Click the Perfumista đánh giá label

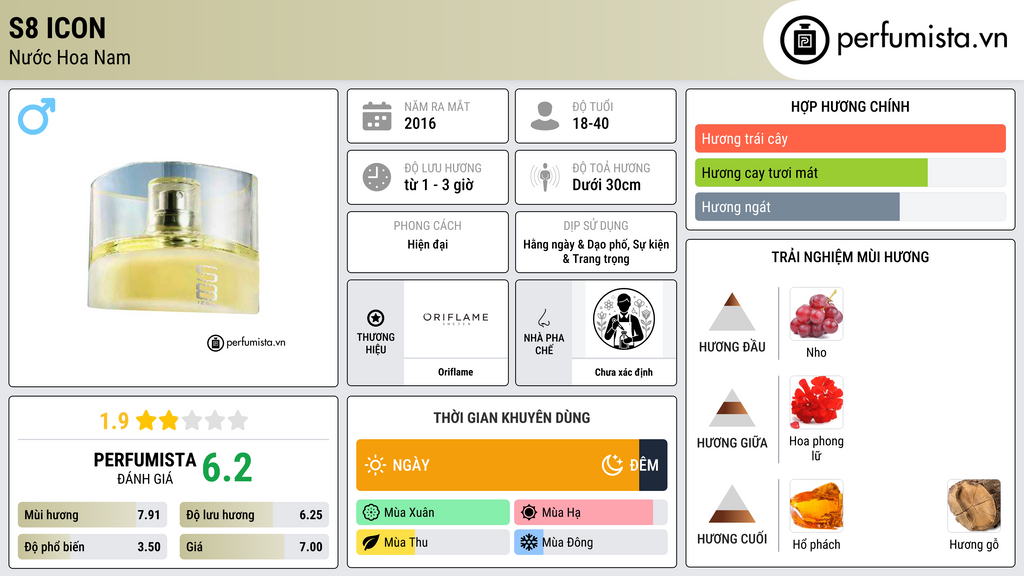click(x=145, y=468)
